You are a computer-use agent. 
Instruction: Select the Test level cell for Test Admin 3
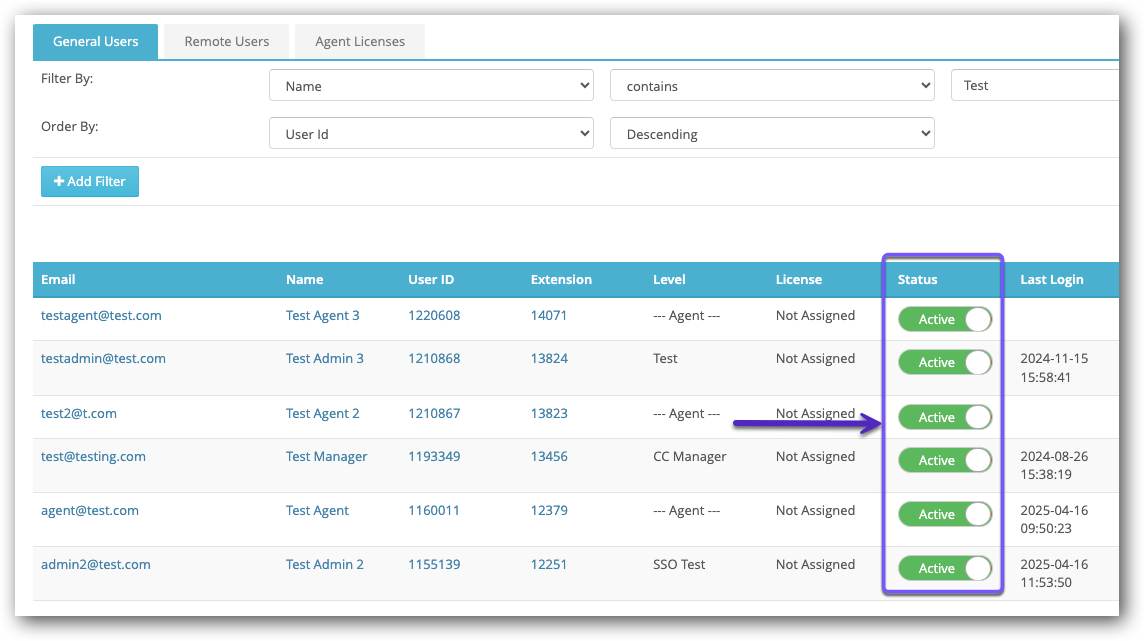point(665,359)
